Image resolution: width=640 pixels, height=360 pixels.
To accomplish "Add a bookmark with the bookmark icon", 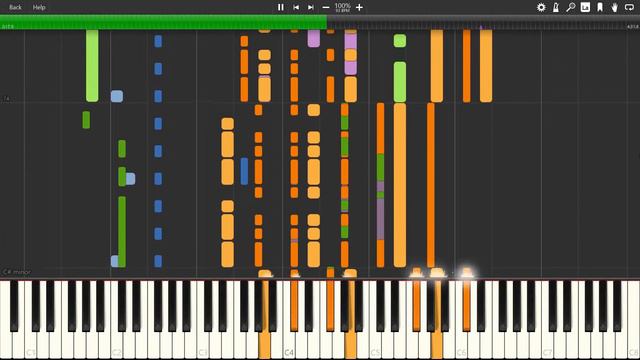I will tap(600, 7).
